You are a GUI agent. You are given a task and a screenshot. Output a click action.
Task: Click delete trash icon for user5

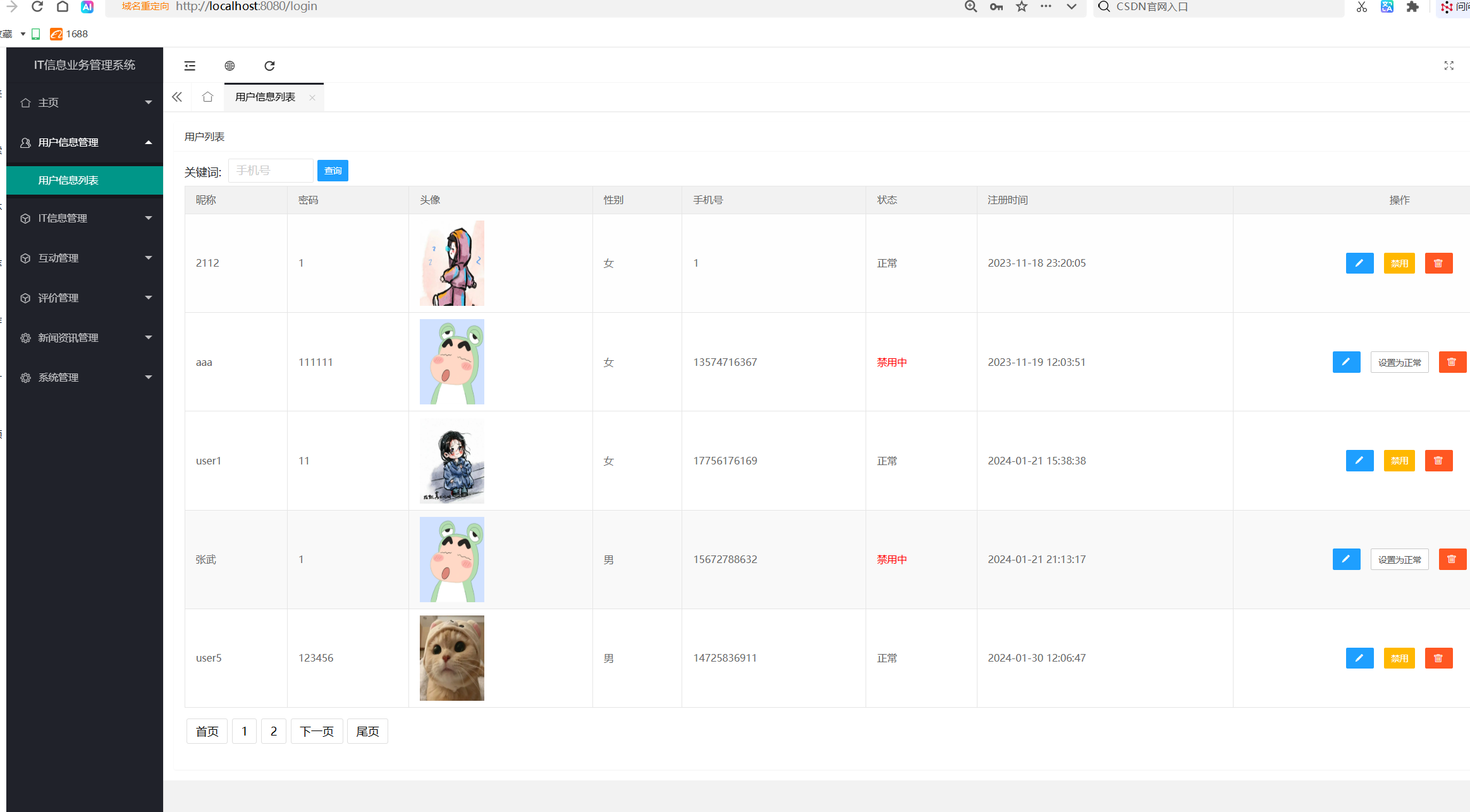click(x=1438, y=658)
